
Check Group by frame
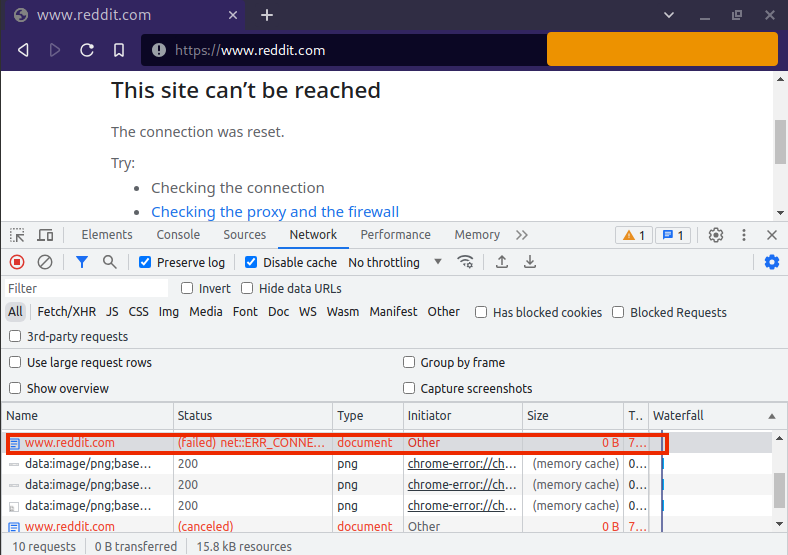point(409,362)
